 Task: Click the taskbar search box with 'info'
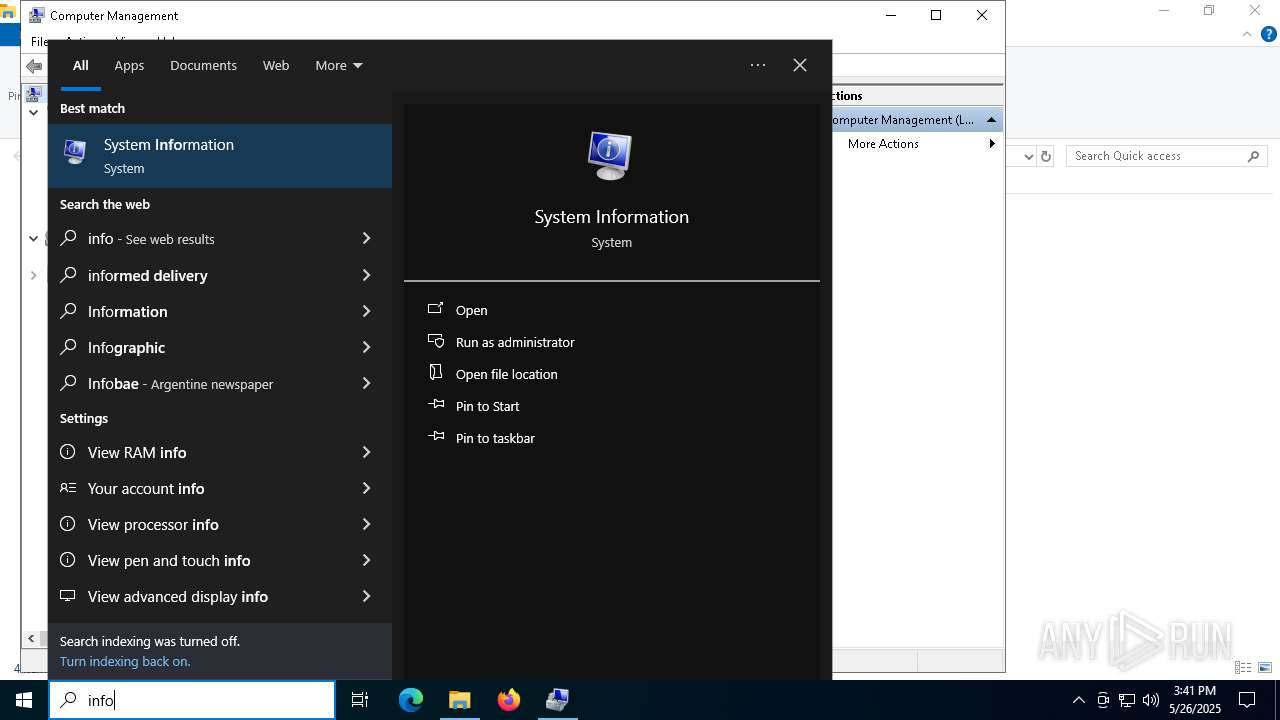coord(192,700)
